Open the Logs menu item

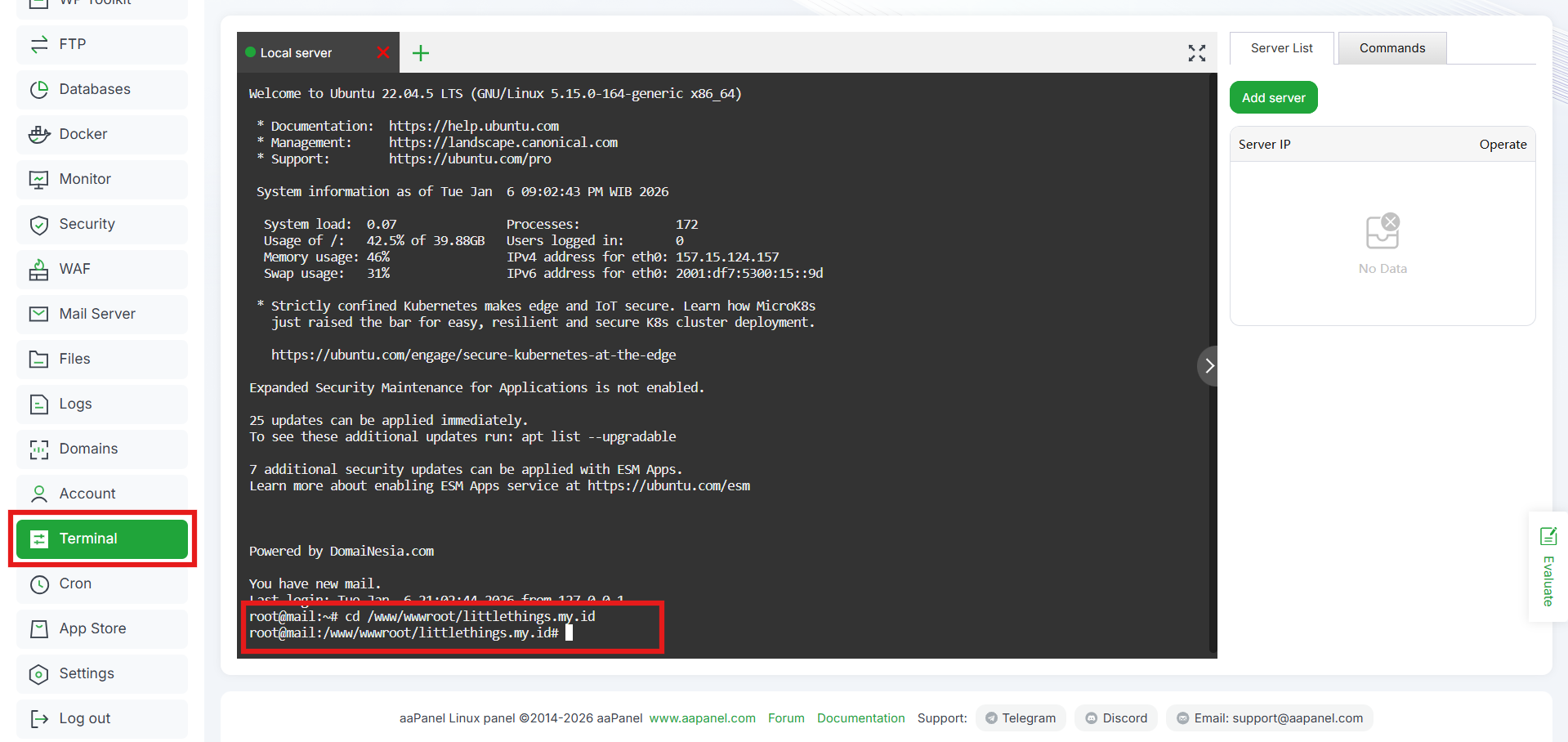[x=102, y=404]
